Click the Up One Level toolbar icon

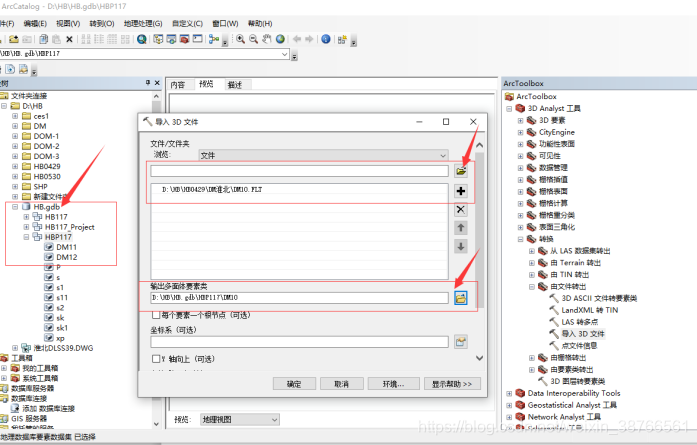coord(14,39)
